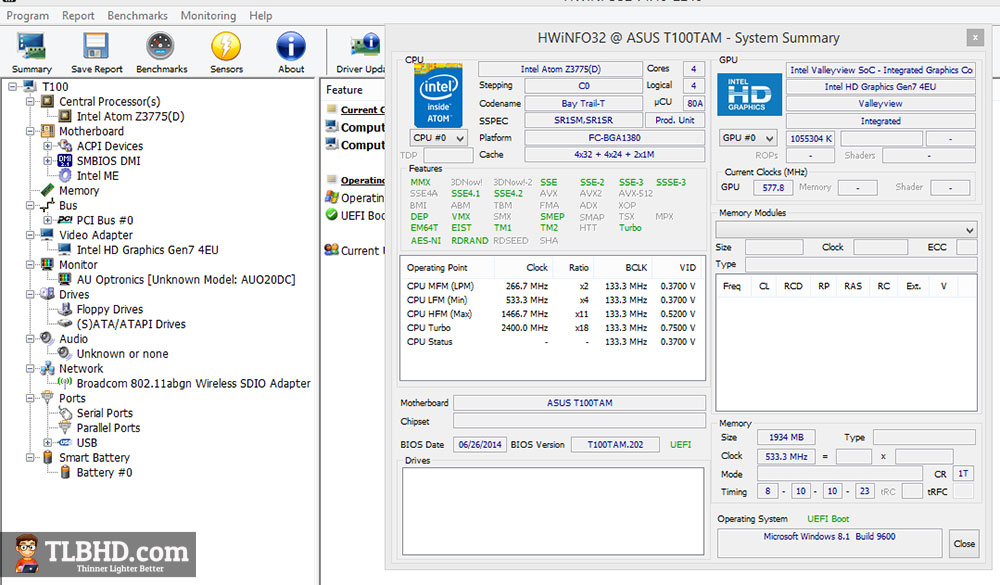
Task: Select the Parallel Ports icon
Action: pyautogui.click(x=65, y=428)
